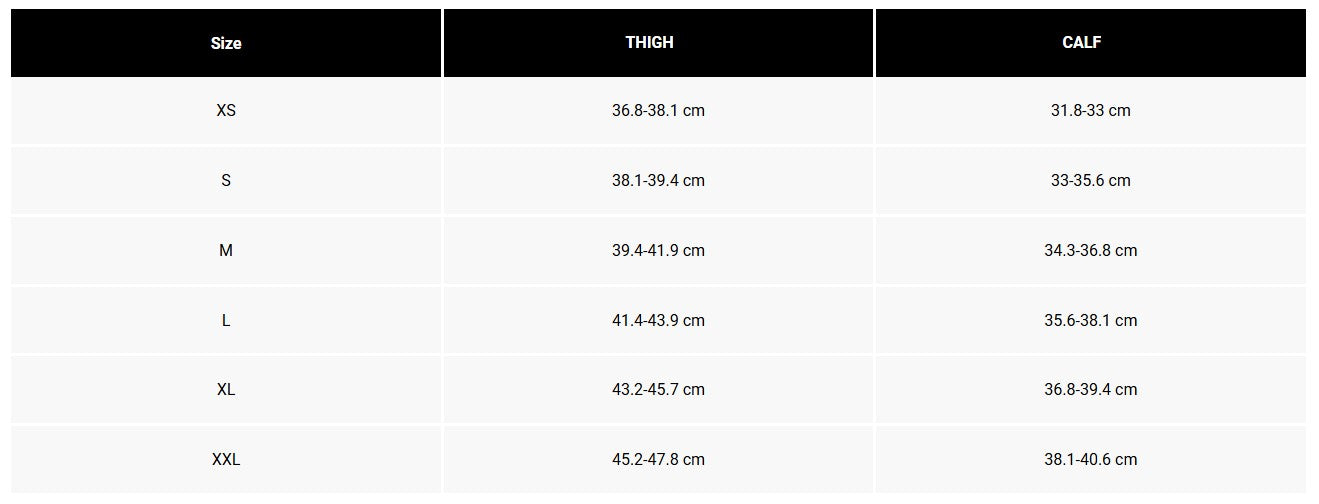Click thigh value 41.4-43.9 cm
The width and height of the screenshot is (1319, 504).
click(x=658, y=320)
